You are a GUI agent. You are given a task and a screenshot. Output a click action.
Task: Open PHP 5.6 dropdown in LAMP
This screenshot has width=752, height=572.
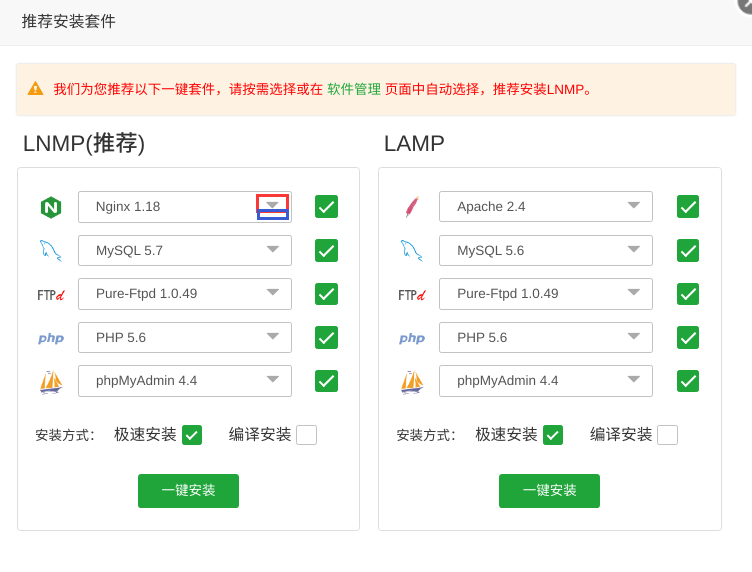[x=546, y=338]
